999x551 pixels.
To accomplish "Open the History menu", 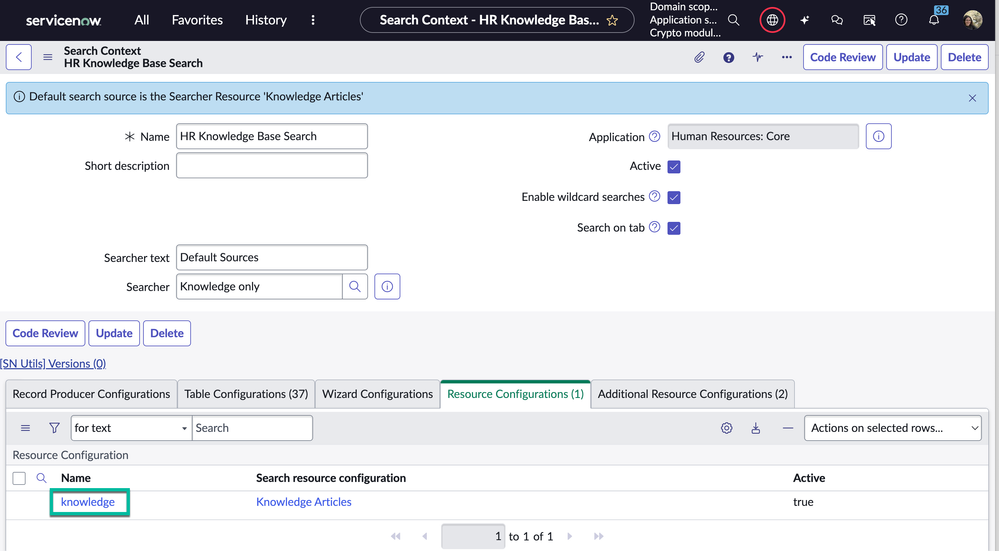I will [266, 20].
